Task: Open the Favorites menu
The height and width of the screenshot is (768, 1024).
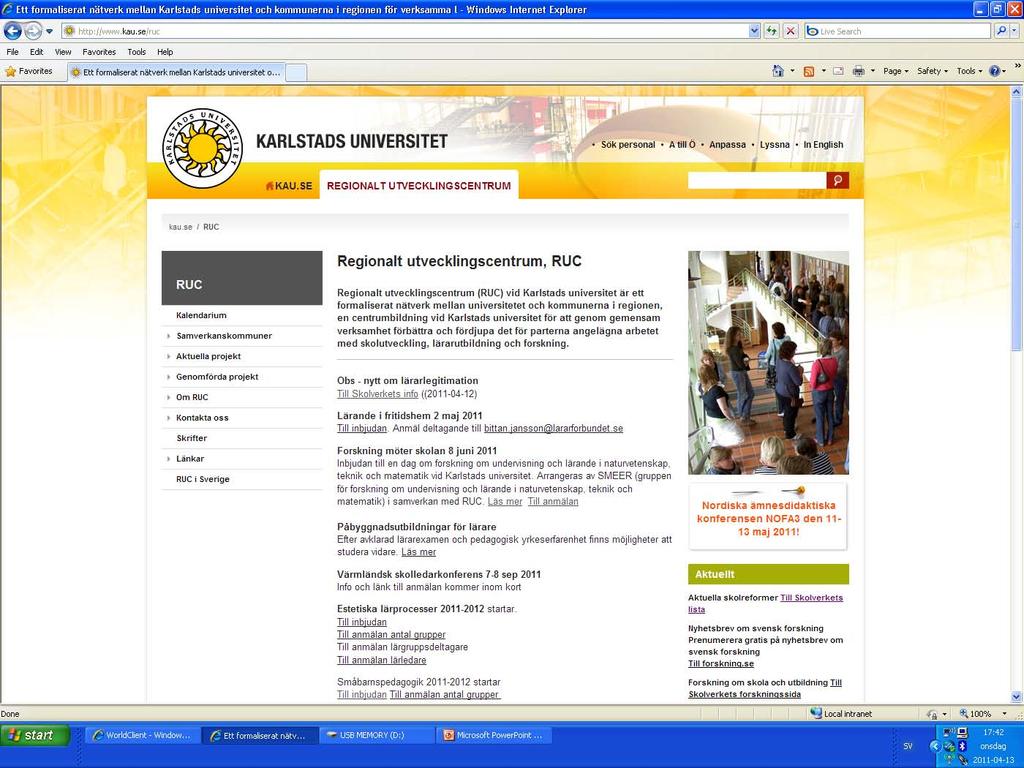Action: point(99,52)
